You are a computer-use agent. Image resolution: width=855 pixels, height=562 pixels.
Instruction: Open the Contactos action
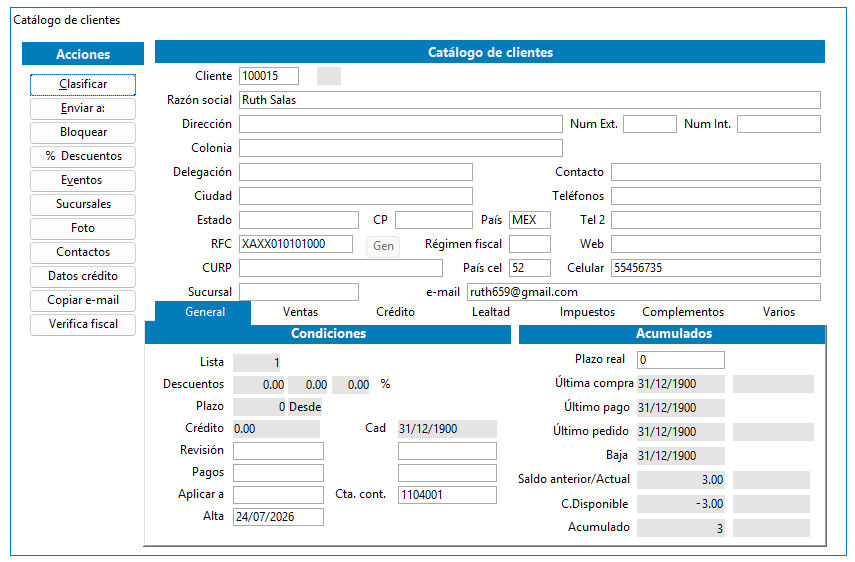83,252
